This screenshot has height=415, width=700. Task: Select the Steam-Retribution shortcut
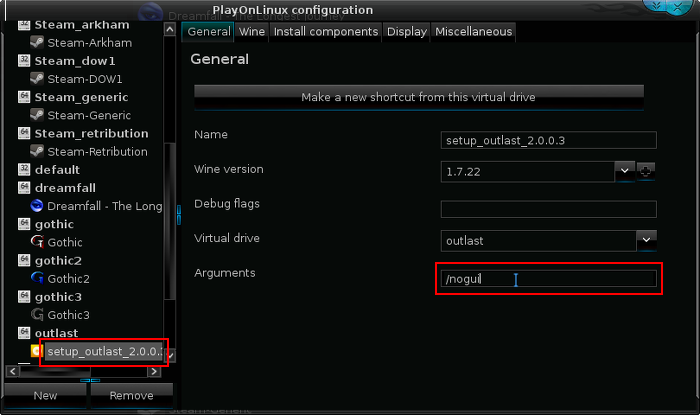pyautogui.click(x=97, y=151)
